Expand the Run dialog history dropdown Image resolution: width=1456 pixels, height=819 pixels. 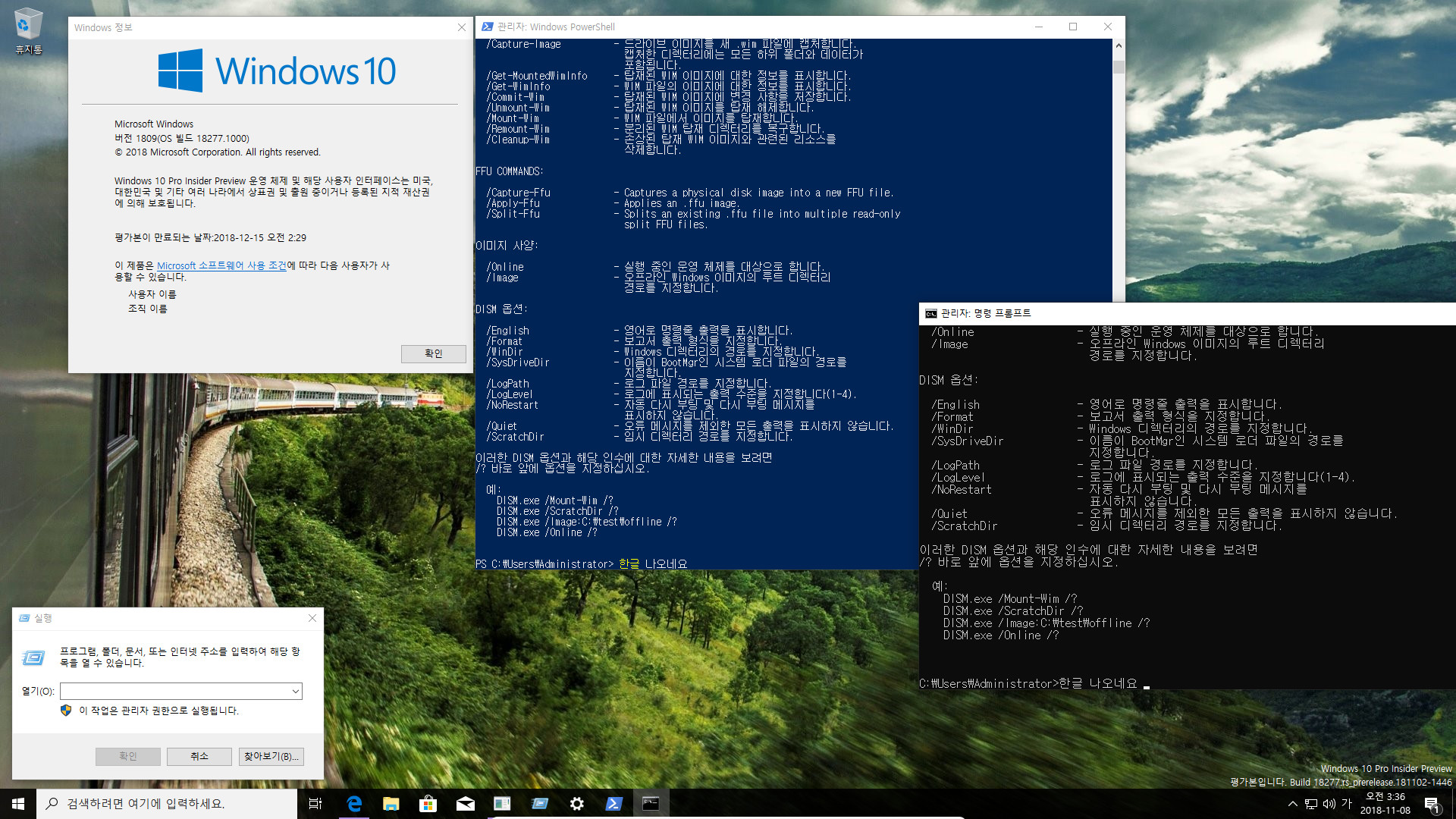[x=296, y=691]
